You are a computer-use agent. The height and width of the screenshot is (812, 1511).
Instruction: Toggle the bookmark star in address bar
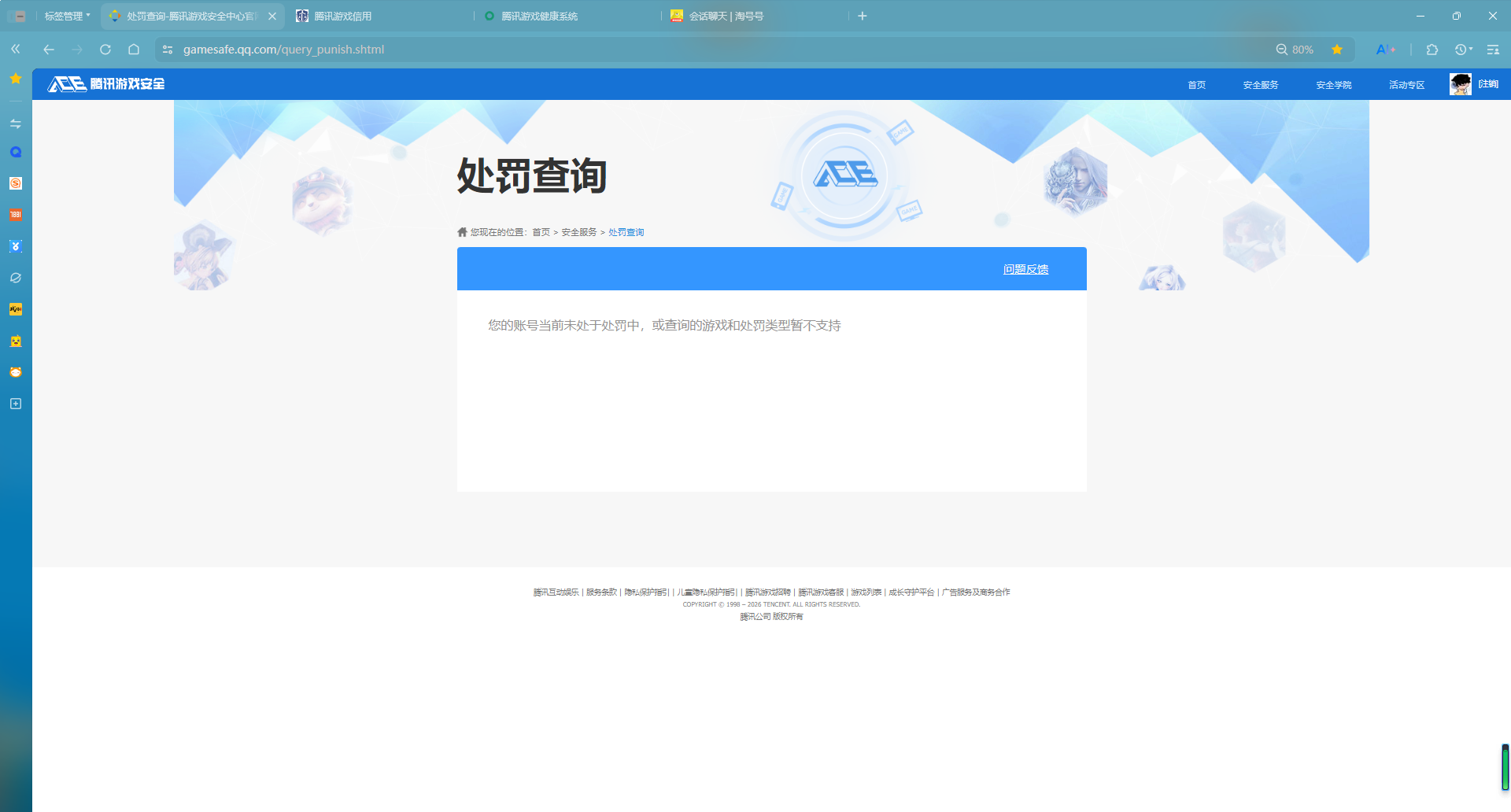[x=1337, y=49]
